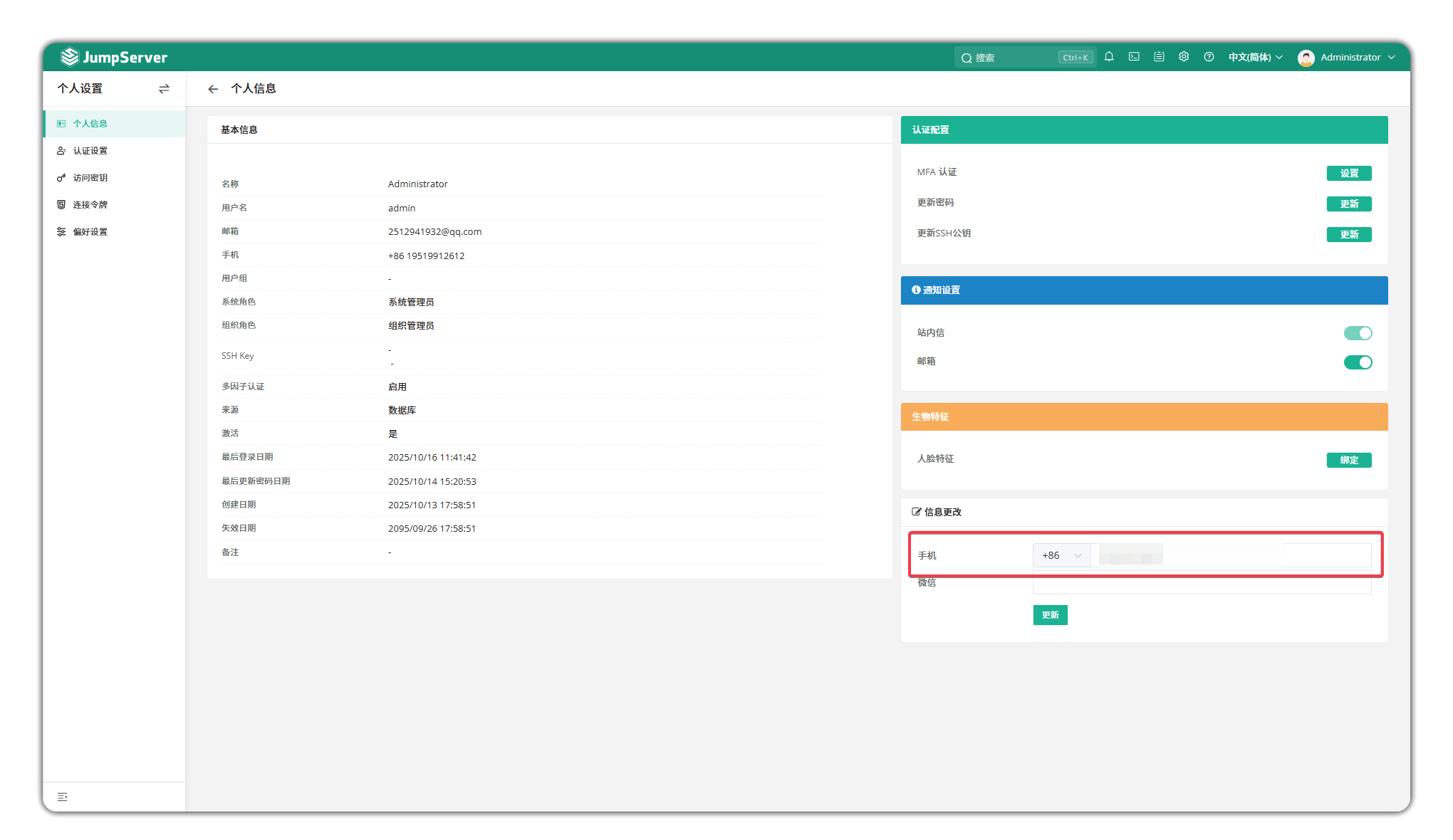The width and height of the screenshot is (1453, 840).
Task: Click the JumpServer logo
Action: point(114,57)
